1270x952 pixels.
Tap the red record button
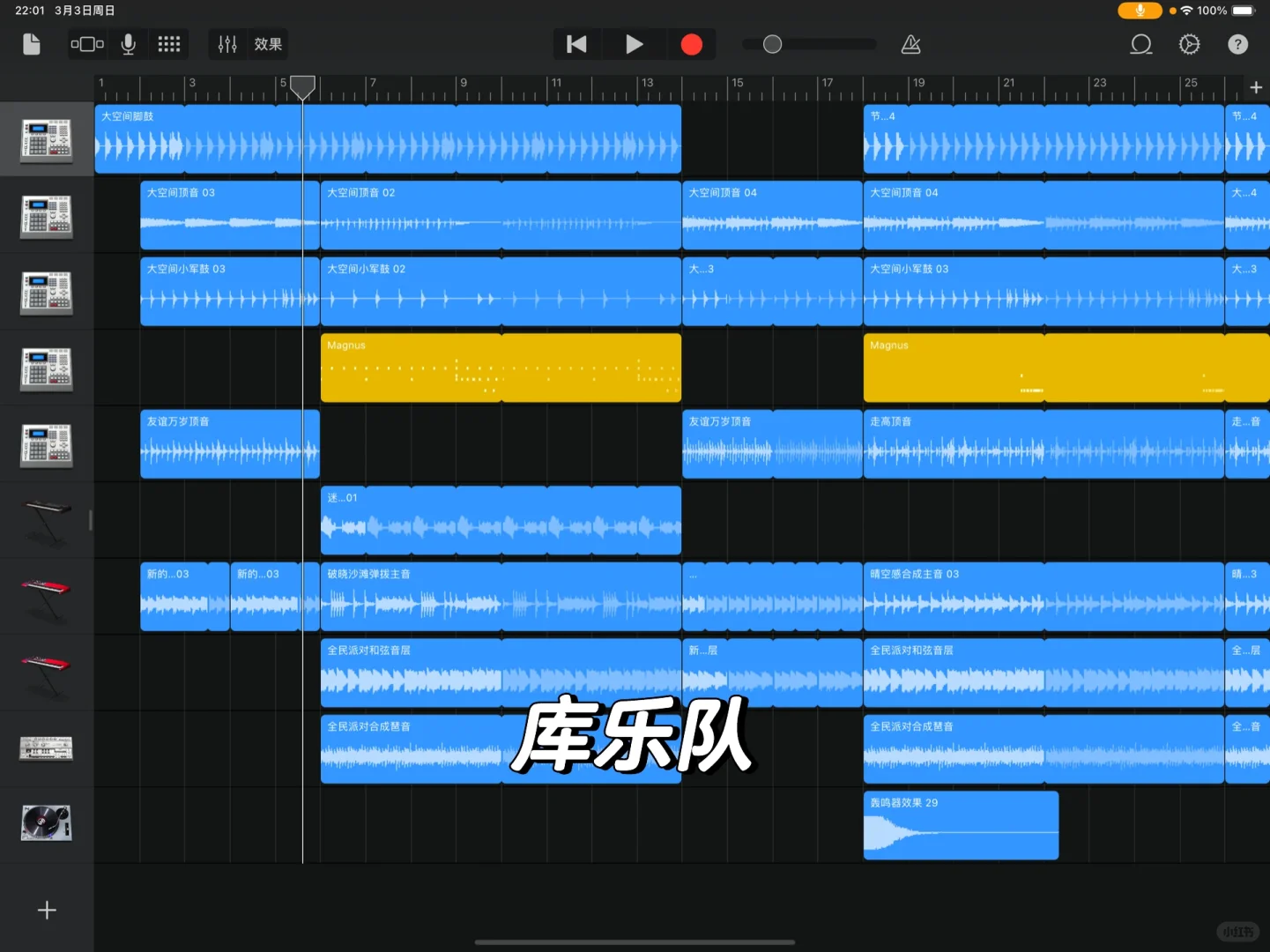click(692, 44)
